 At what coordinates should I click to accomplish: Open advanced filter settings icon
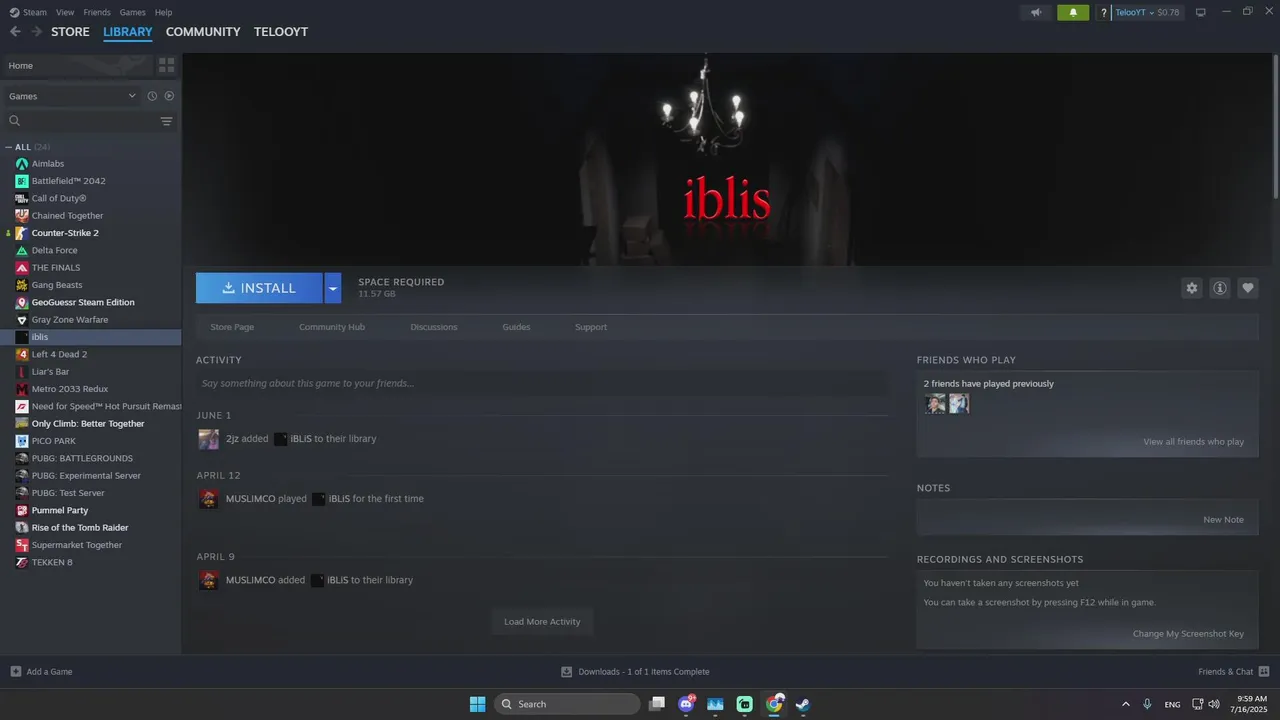coord(166,121)
